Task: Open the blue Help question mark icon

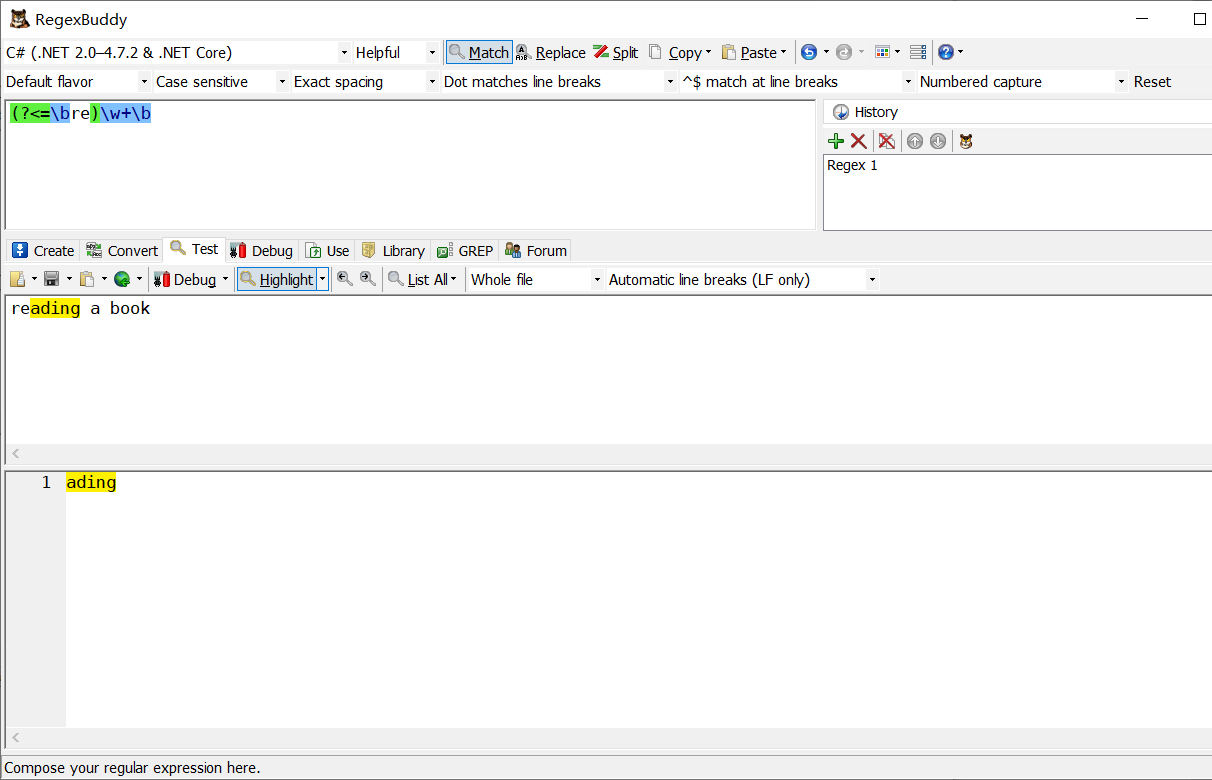Action: pyautogui.click(x=946, y=52)
